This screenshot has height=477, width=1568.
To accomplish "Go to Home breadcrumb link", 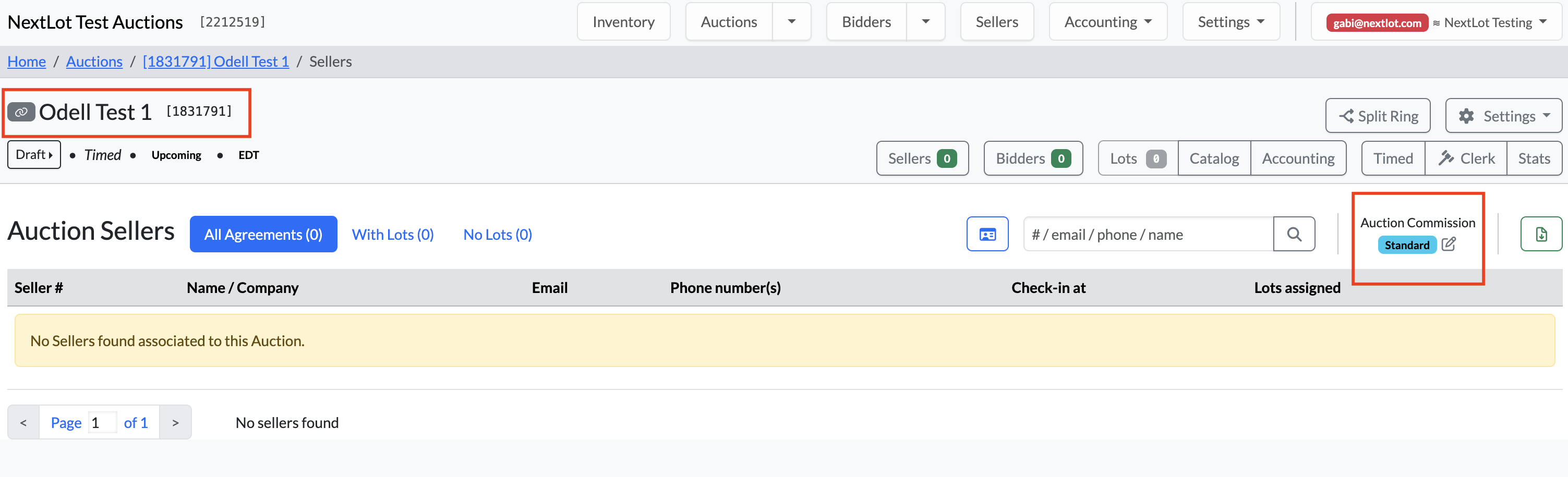I will (27, 62).
